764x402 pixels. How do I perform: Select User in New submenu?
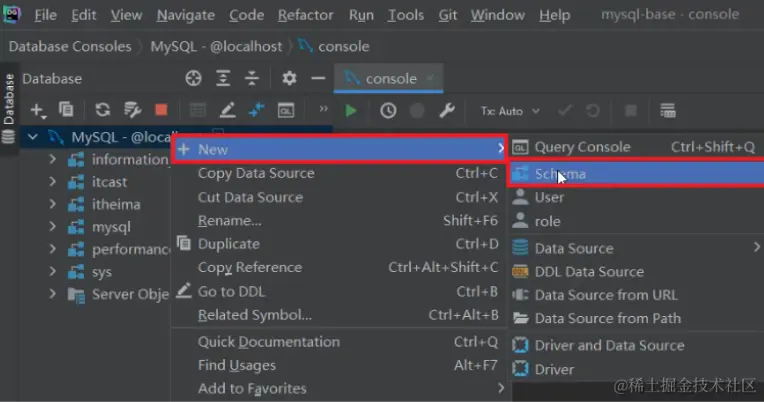click(636, 197)
